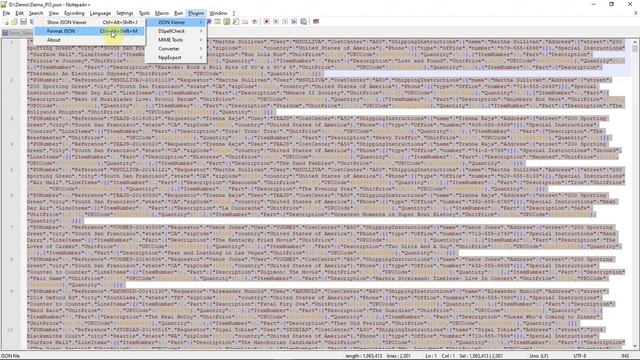Screen dimensions: 640x360
Task: Select Converter in Plugins menu
Action: (x=176, y=49)
